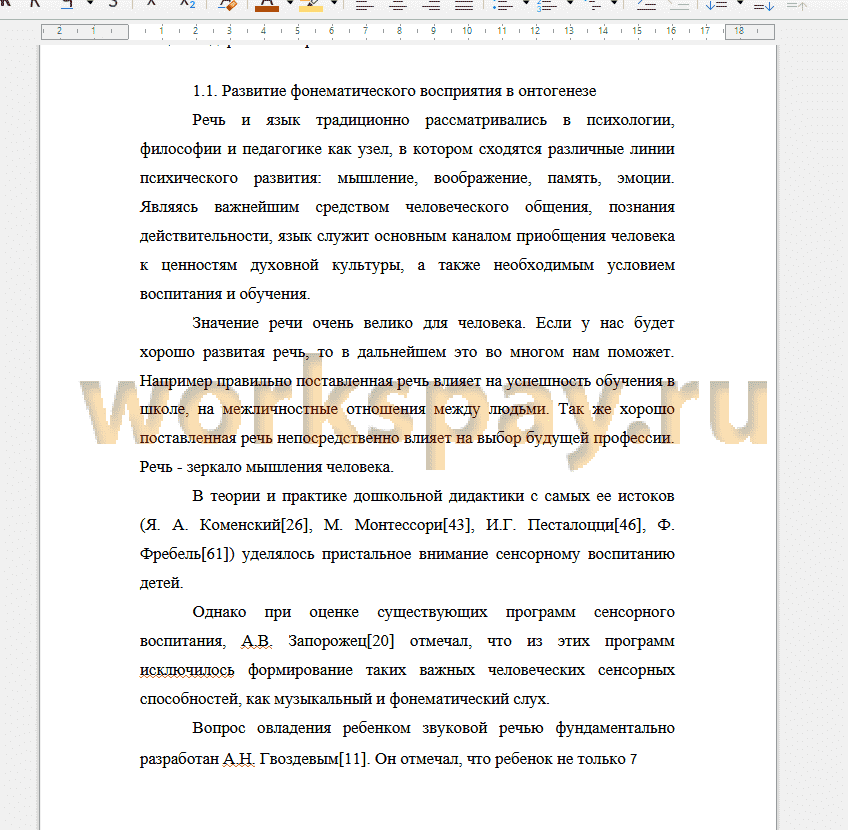Increase paragraph spacing

pyautogui.click(x=764, y=5)
